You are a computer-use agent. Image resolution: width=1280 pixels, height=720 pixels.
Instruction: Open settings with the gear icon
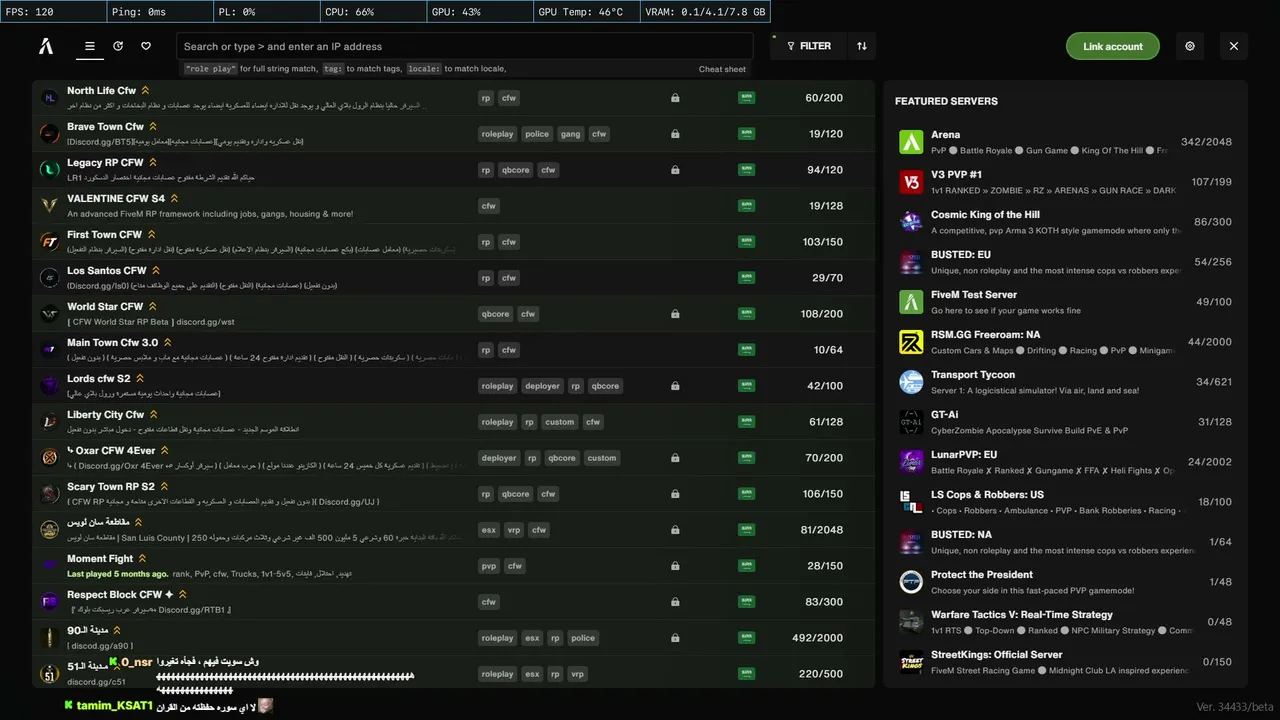[x=1190, y=46]
